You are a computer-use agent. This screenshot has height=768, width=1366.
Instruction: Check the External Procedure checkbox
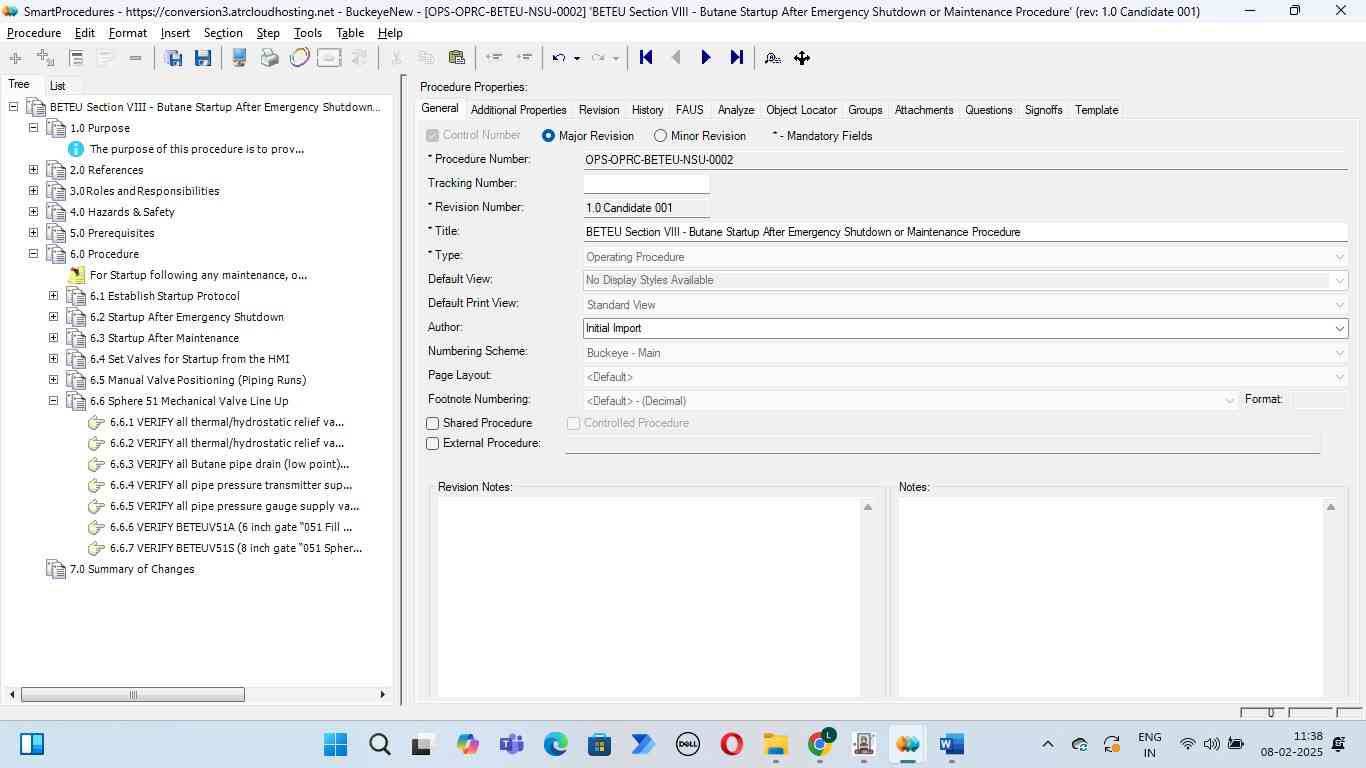point(433,444)
